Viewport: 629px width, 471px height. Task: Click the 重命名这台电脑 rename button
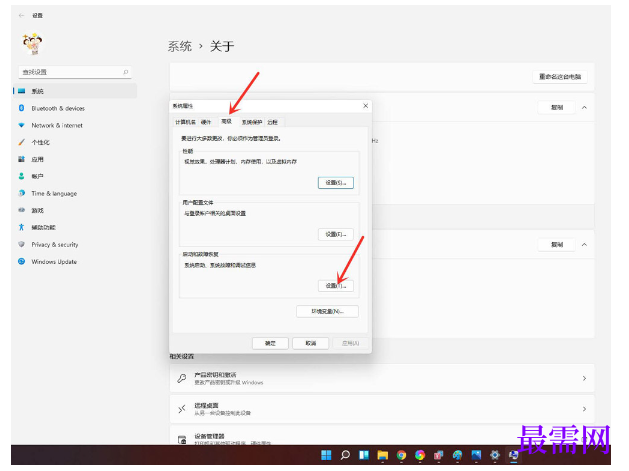(x=560, y=77)
